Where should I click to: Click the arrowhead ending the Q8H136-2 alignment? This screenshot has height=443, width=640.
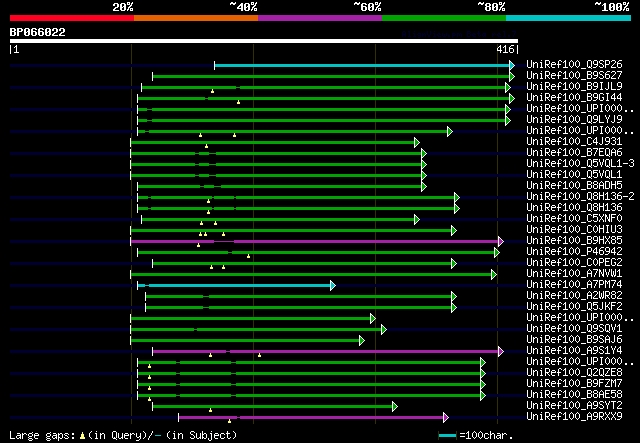[x=457, y=198]
